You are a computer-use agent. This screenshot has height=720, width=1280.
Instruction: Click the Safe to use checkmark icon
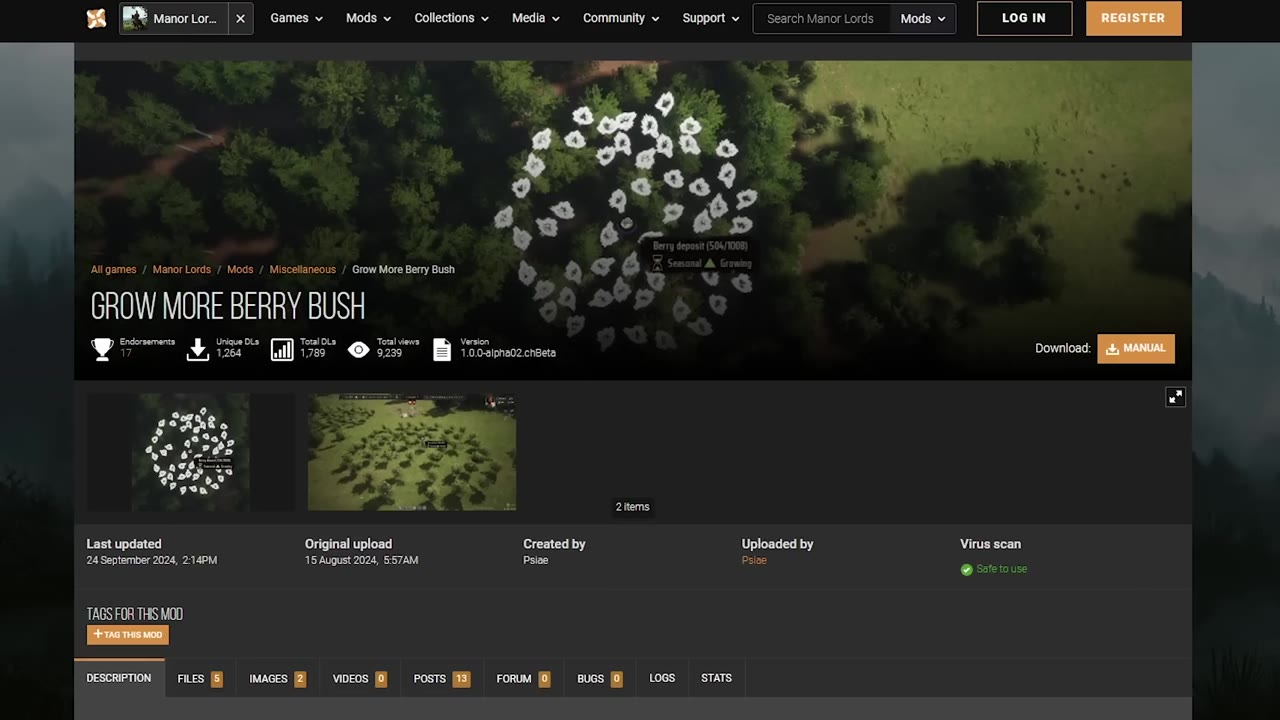point(966,569)
